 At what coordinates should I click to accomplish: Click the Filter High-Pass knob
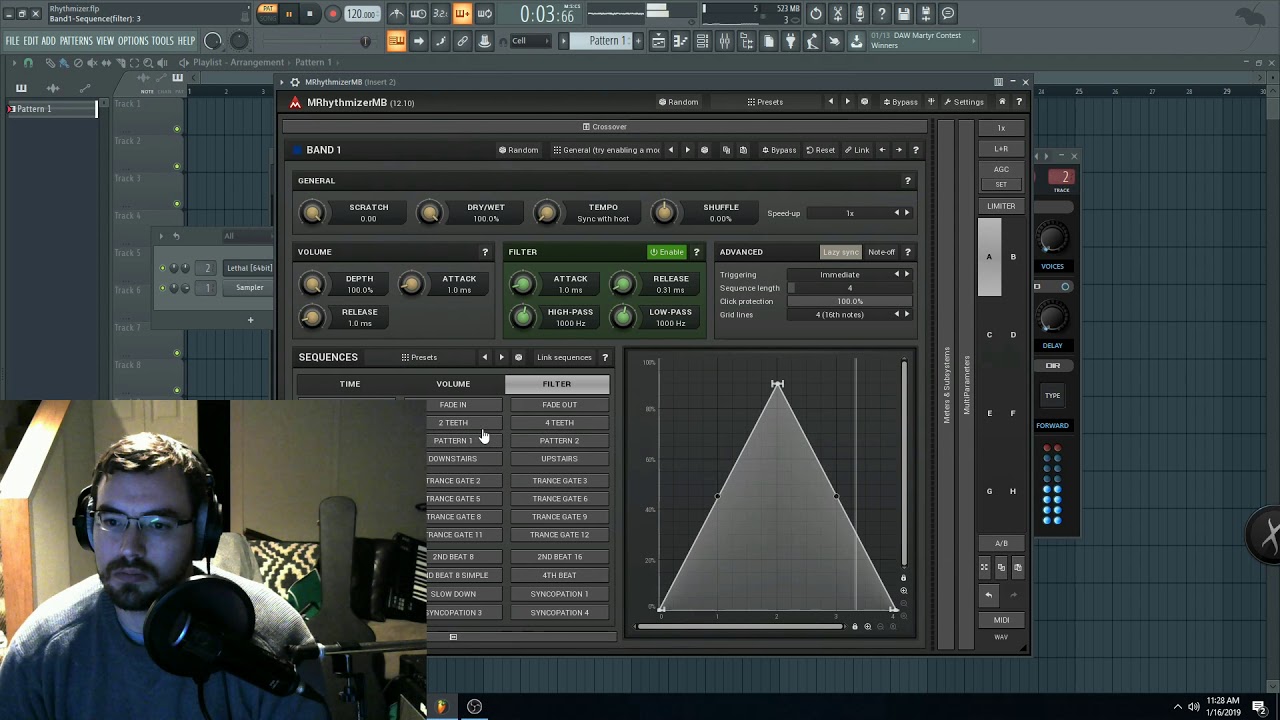522,317
